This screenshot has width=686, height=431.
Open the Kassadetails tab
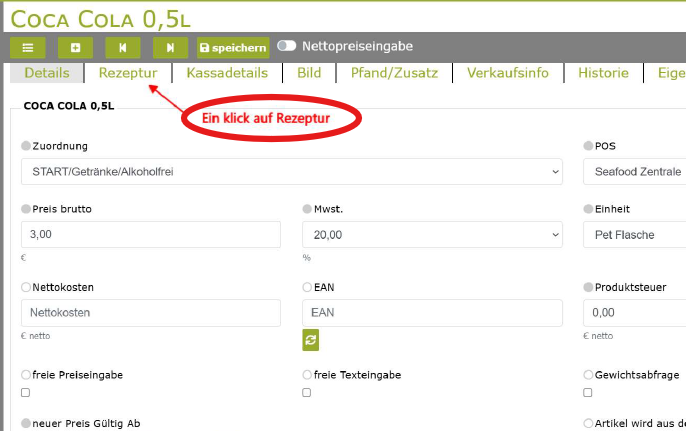pyautogui.click(x=227, y=73)
